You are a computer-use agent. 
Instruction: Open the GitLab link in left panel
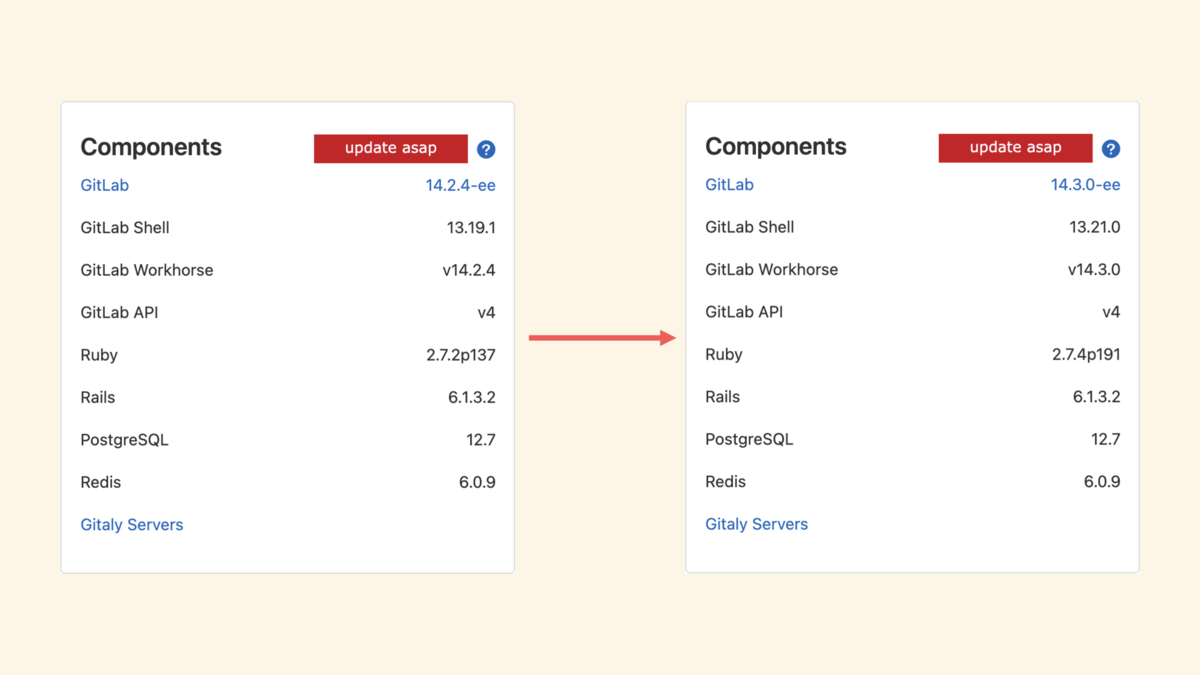pyautogui.click(x=105, y=185)
